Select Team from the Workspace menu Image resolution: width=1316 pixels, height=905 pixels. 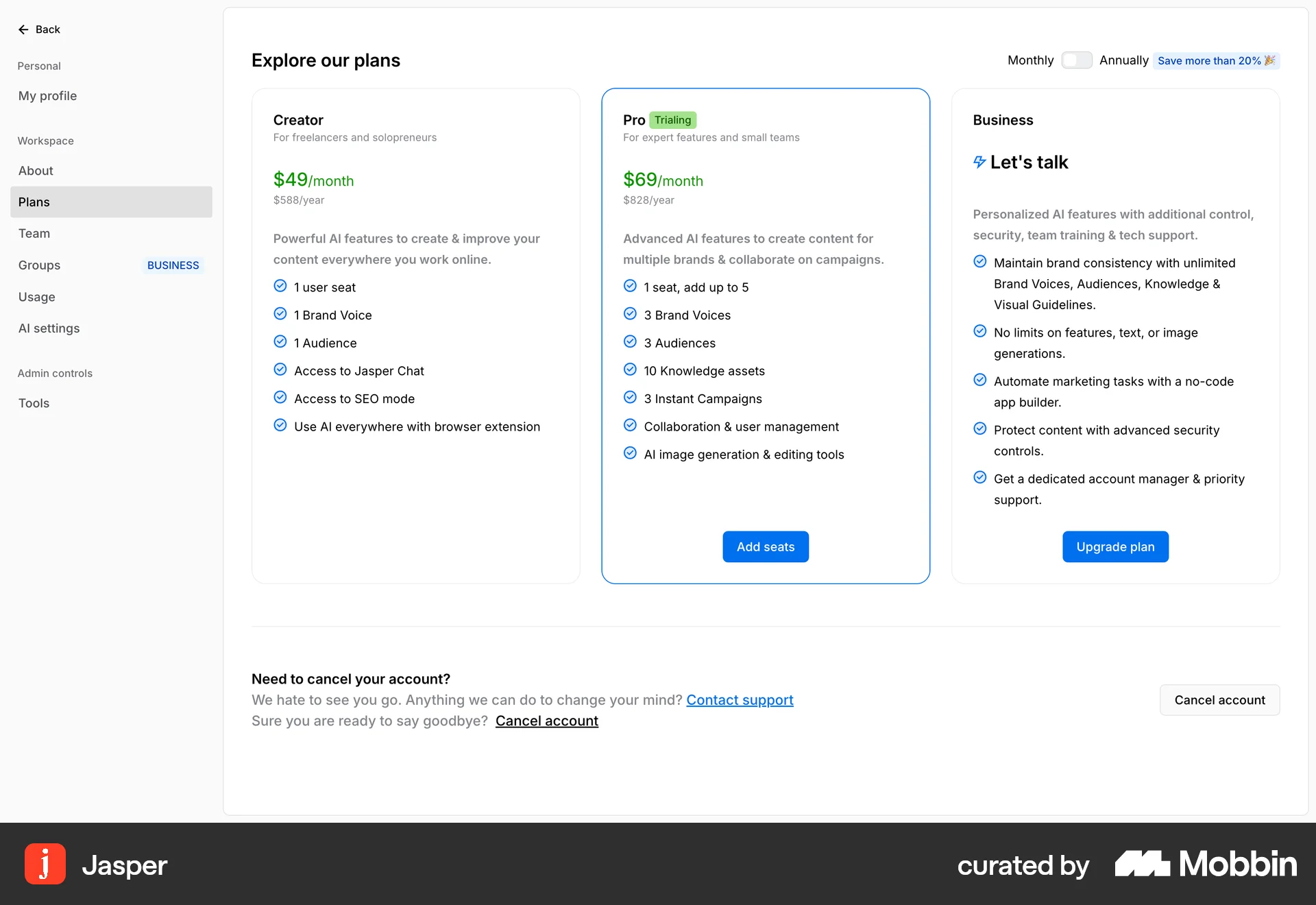(x=34, y=233)
